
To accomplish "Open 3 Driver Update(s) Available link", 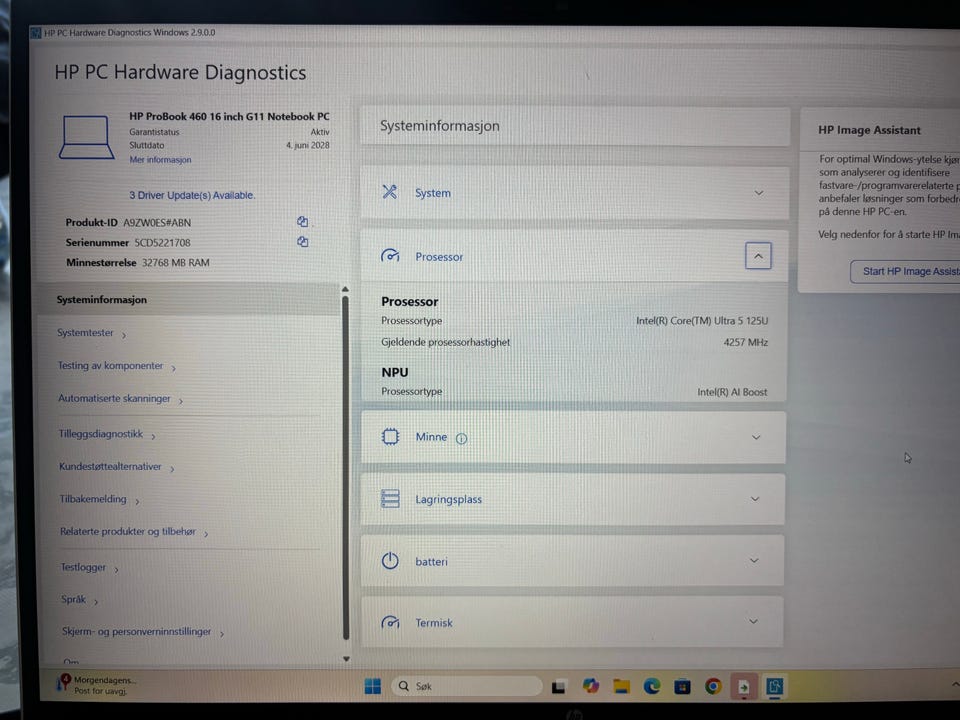I will pos(192,195).
